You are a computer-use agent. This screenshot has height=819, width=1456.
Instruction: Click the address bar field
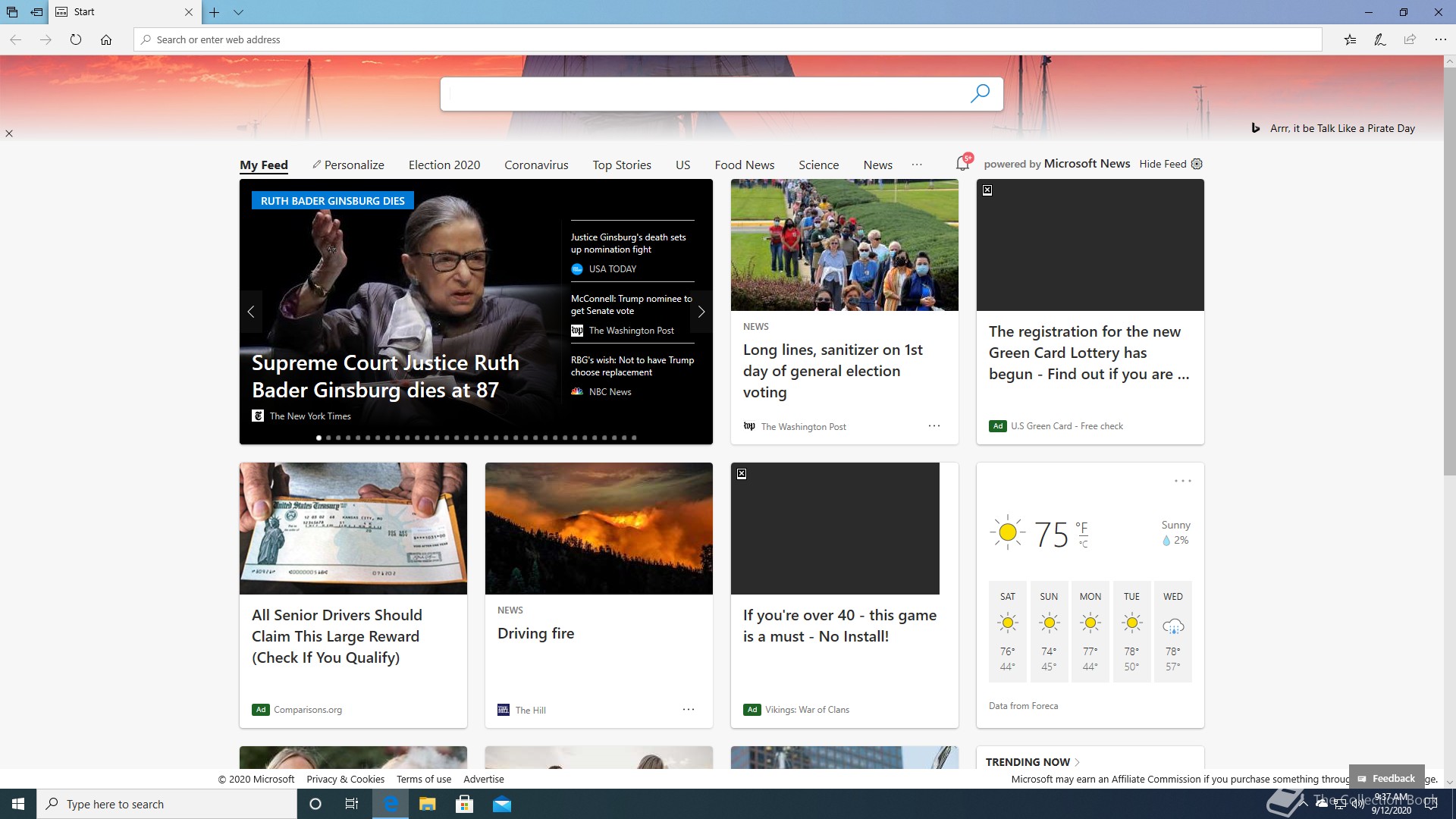click(728, 39)
